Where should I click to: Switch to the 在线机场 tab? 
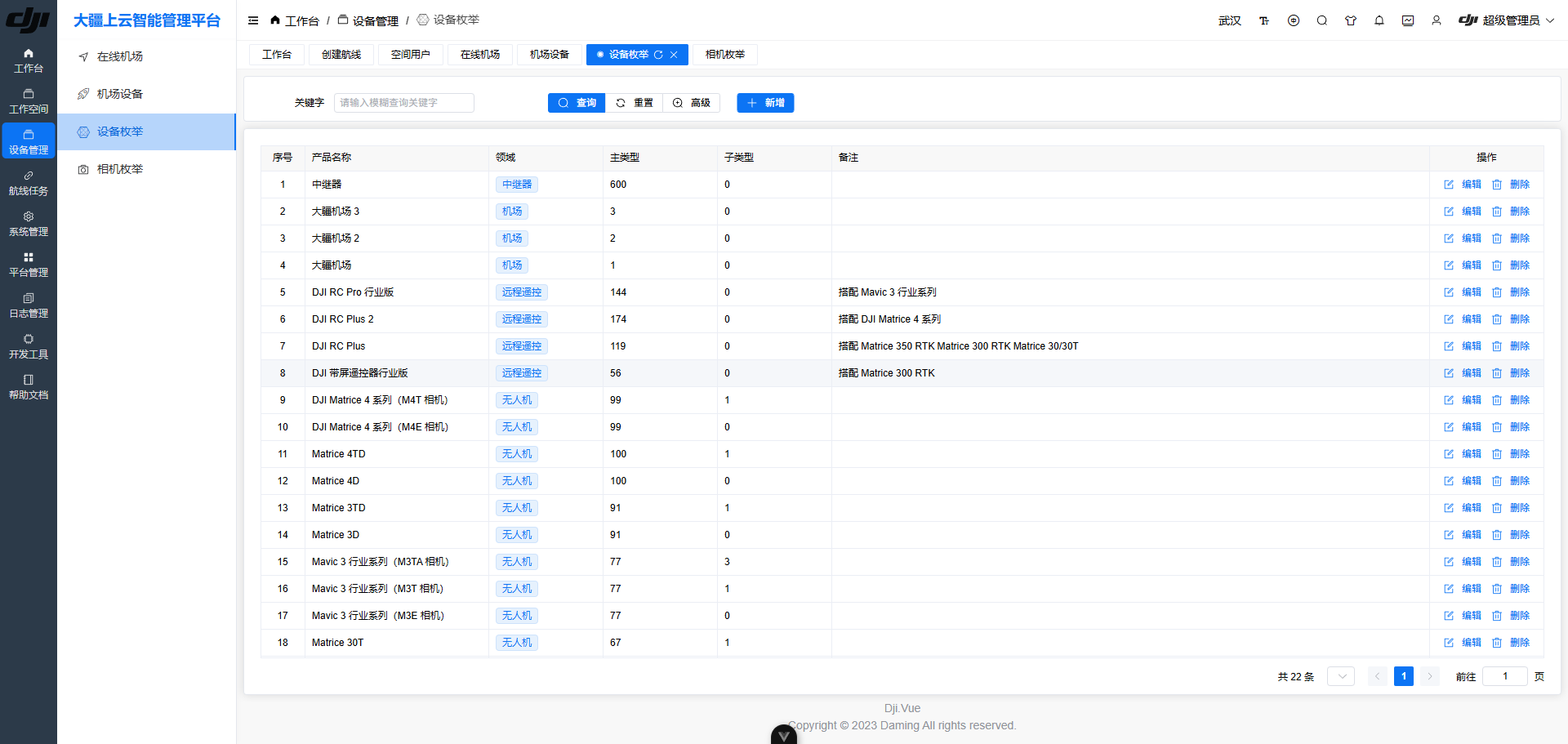[480, 55]
